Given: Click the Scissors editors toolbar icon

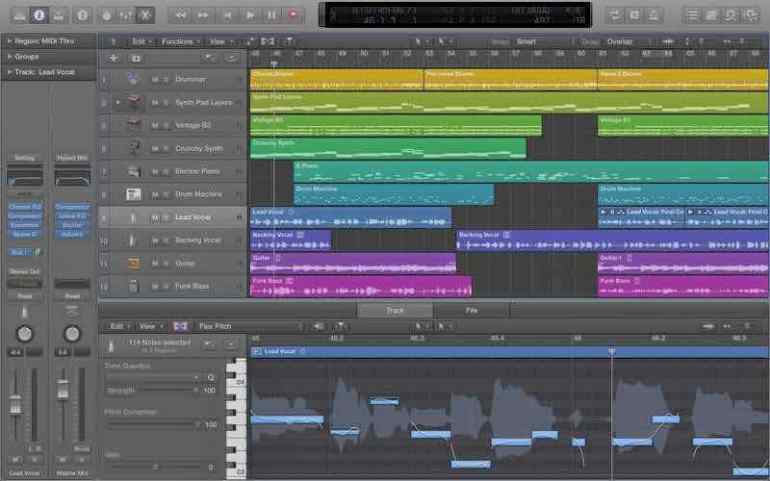Looking at the screenshot, I should (145, 15).
